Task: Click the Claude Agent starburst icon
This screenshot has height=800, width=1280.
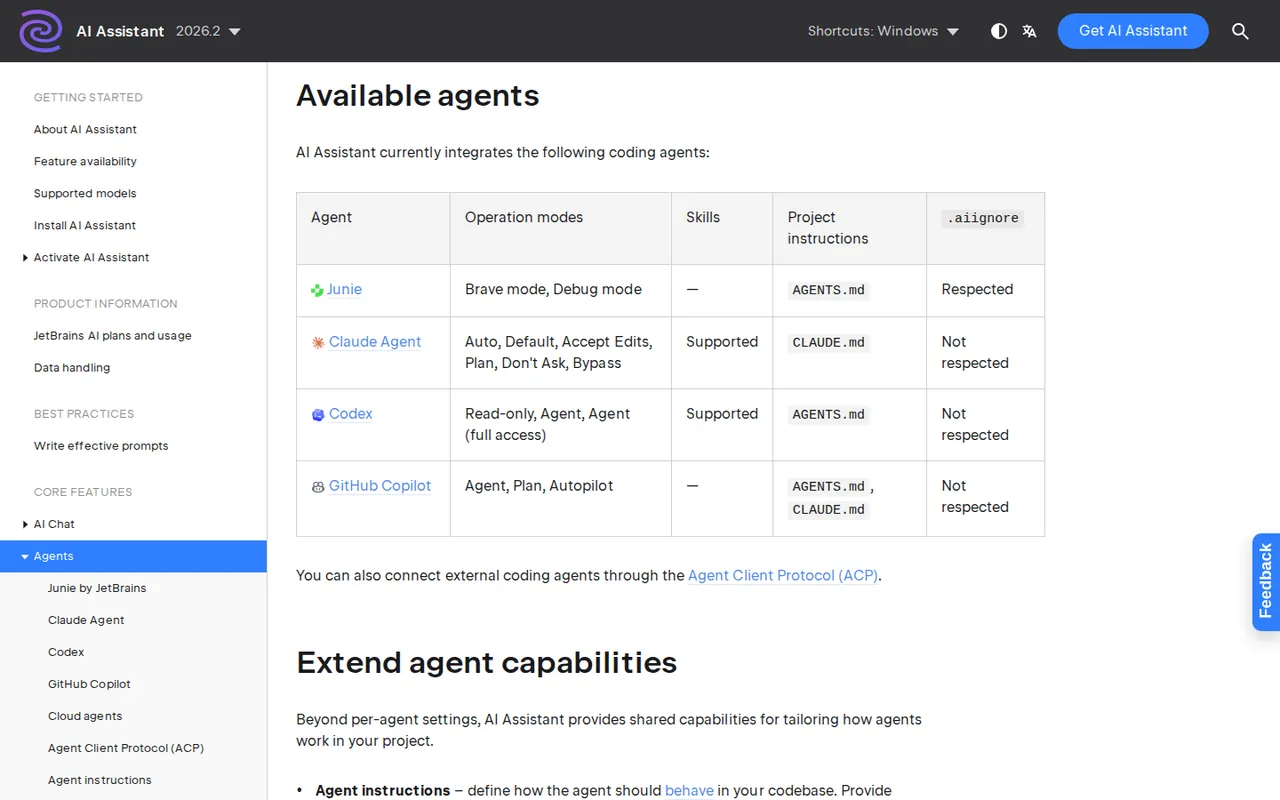Action: pyautogui.click(x=318, y=342)
